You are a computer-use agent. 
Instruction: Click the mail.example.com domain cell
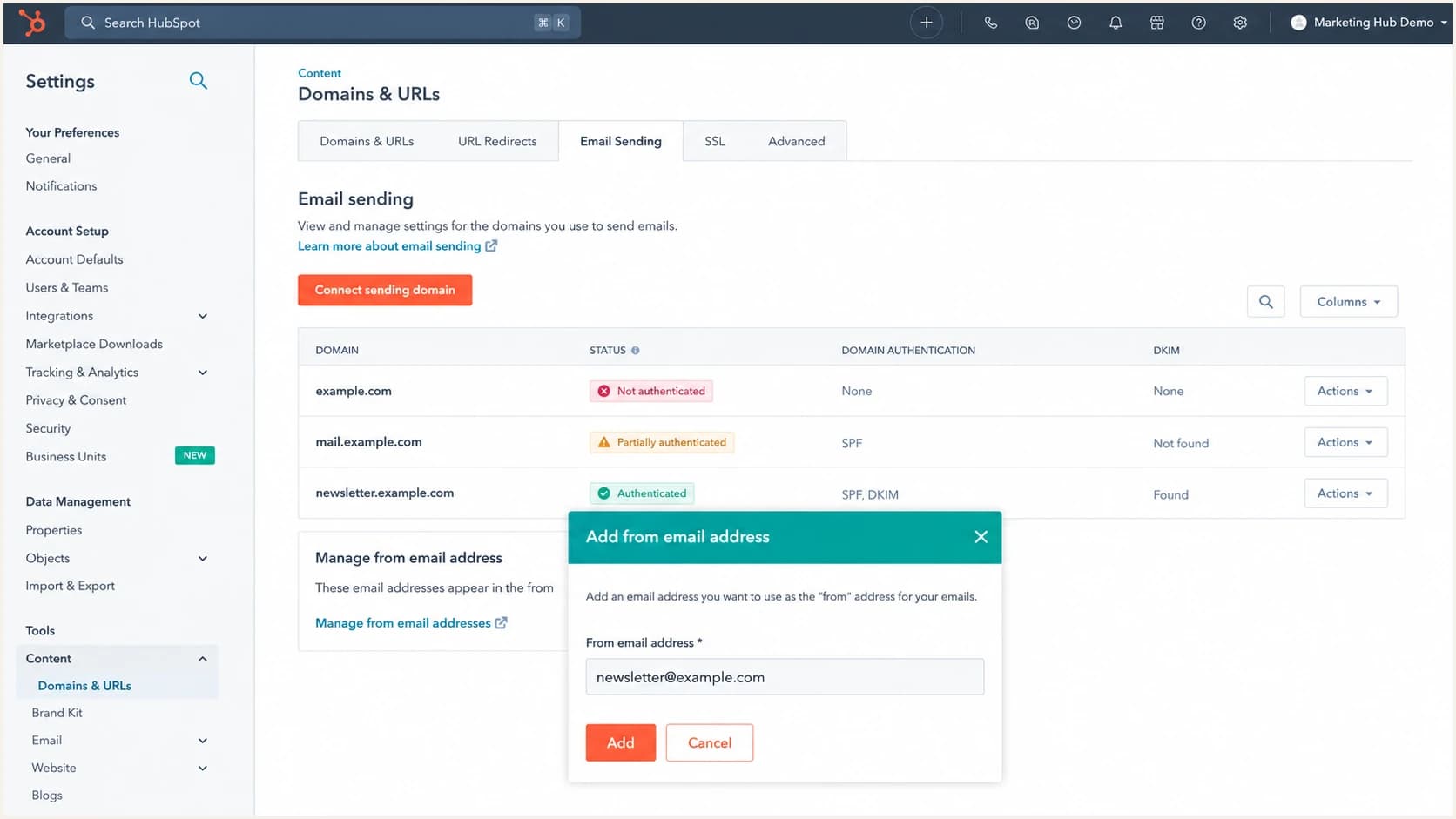point(368,441)
